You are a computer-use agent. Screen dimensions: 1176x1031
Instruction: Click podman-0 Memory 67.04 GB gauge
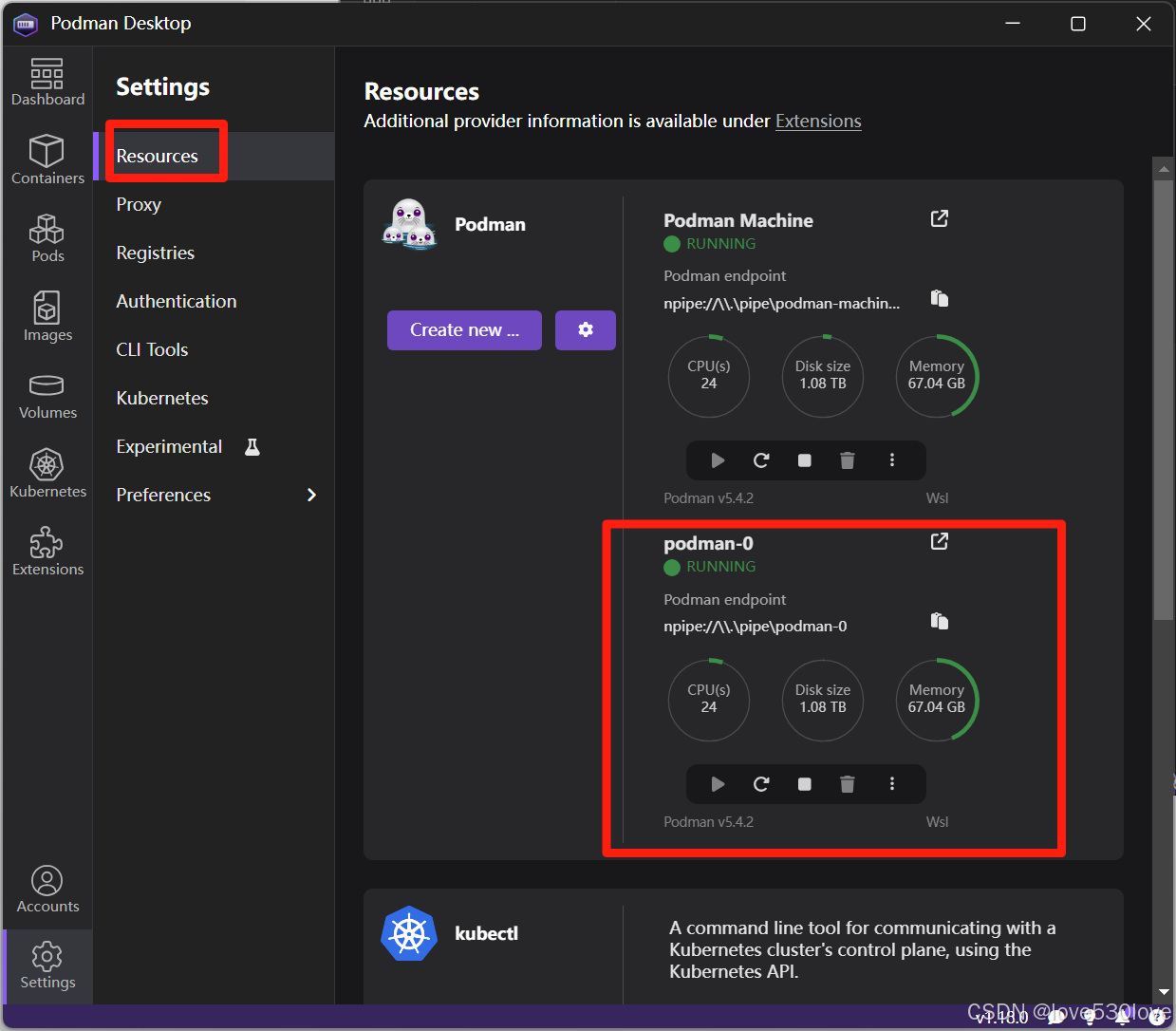coord(937,700)
